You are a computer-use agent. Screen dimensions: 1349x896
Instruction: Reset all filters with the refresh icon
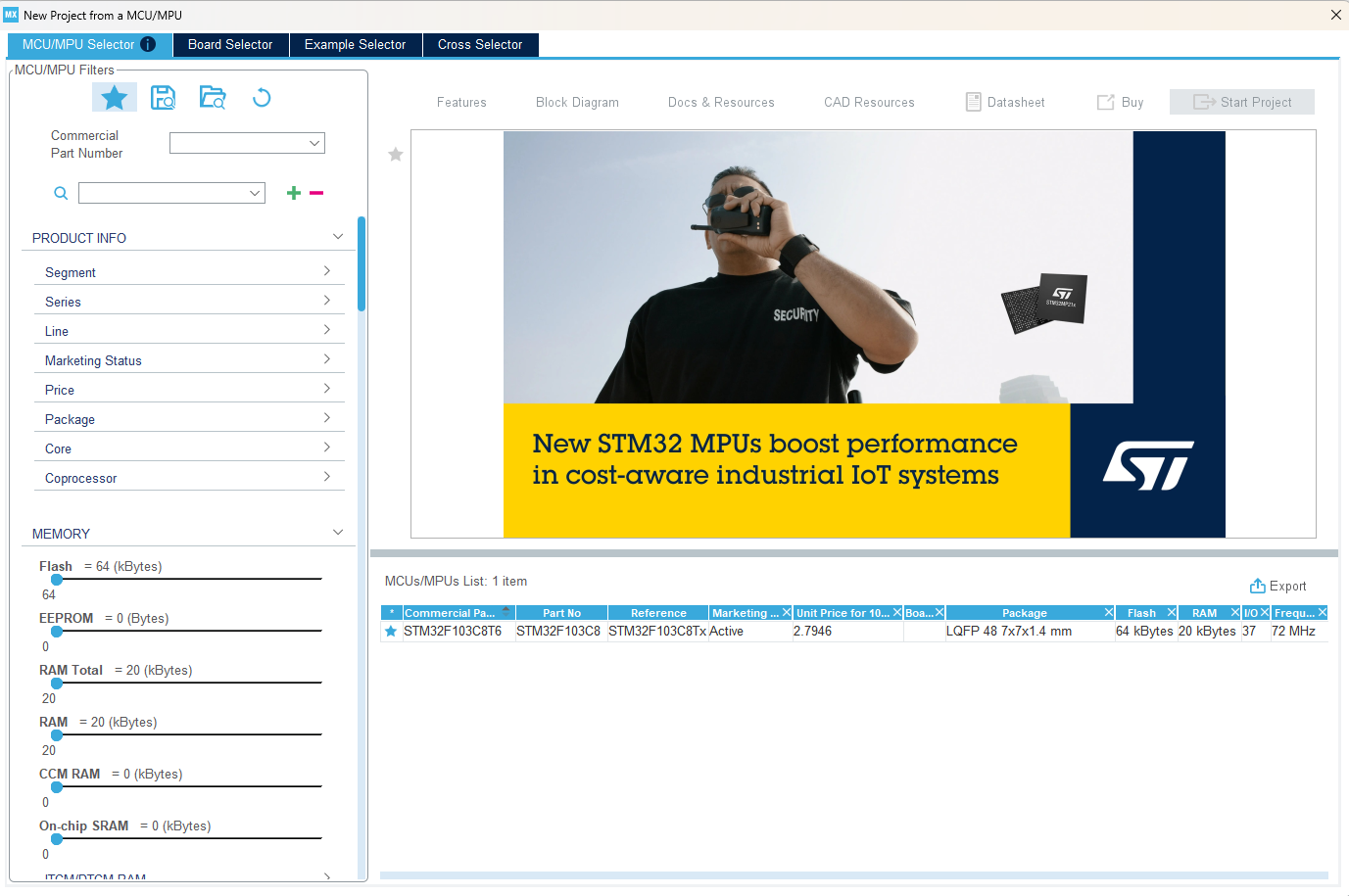pyautogui.click(x=262, y=97)
